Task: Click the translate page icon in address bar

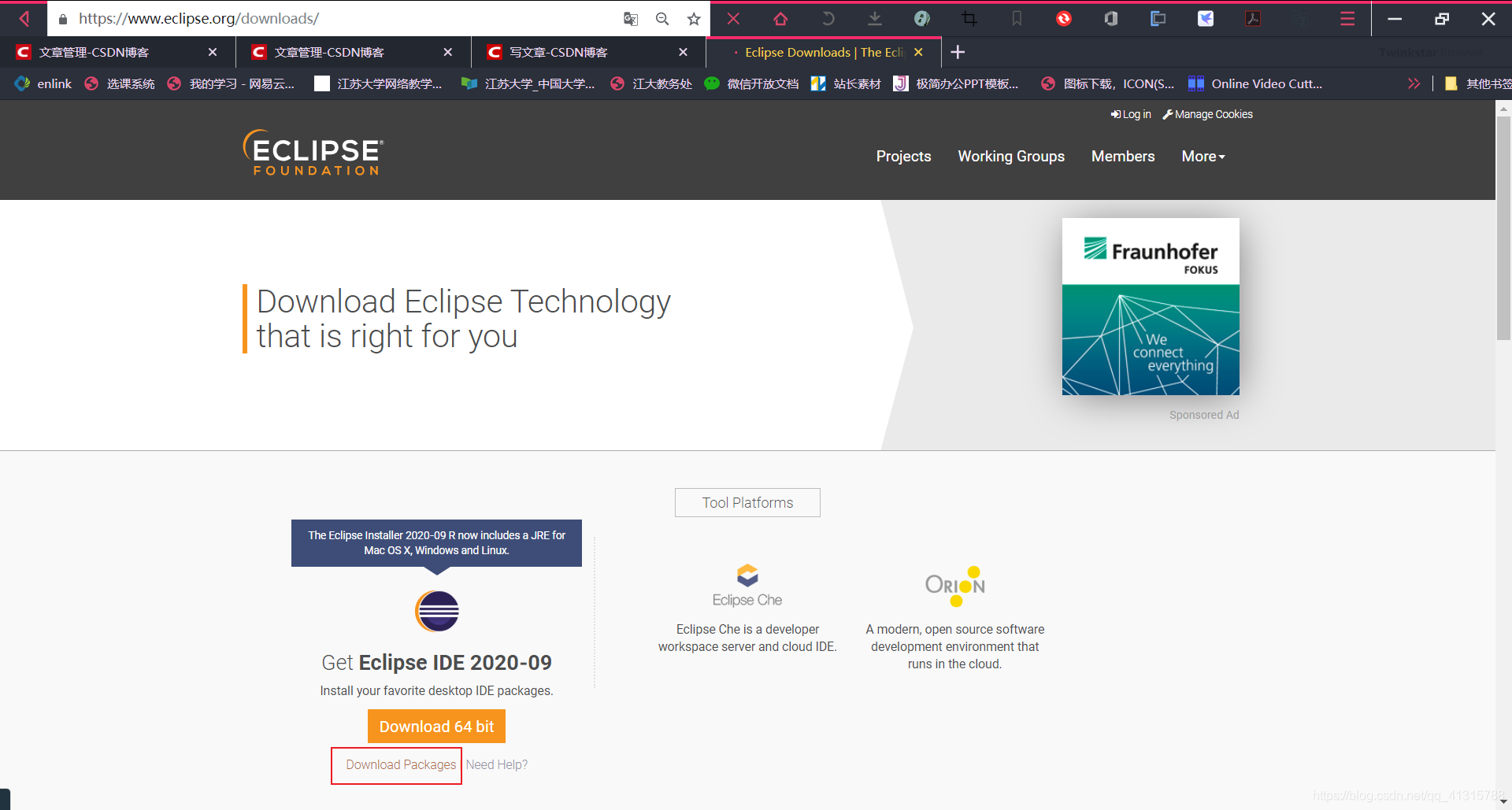Action: pyautogui.click(x=631, y=19)
